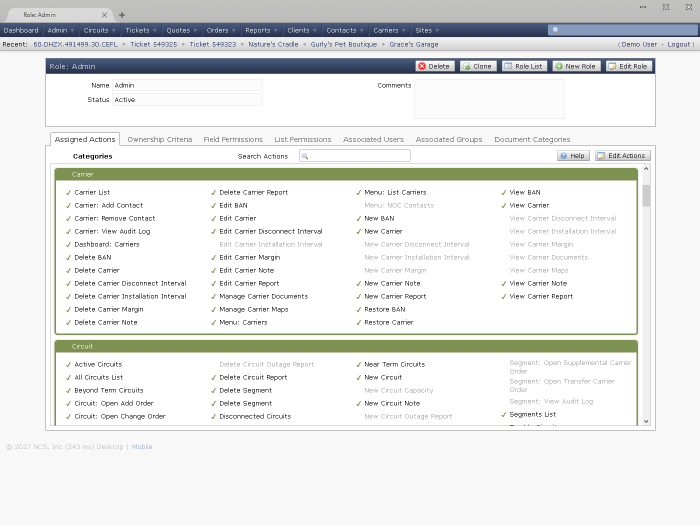The height and width of the screenshot is (525, 700).
Task: Open the Role List
Action: [524, 66]
